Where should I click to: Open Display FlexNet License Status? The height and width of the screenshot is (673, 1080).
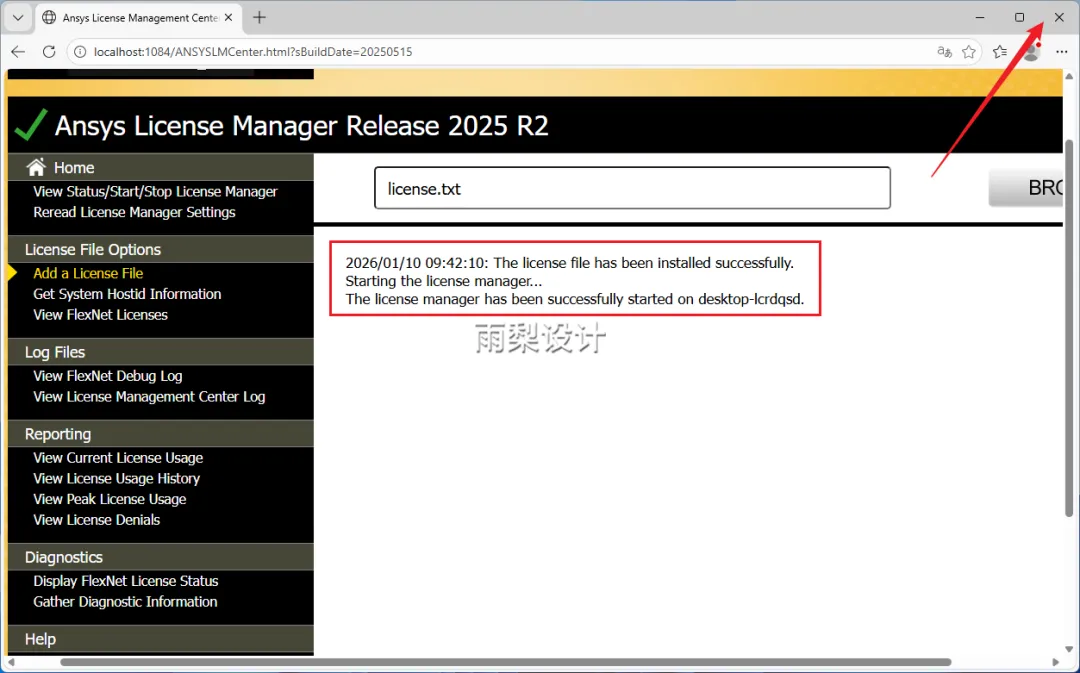(x=125, y=581)
